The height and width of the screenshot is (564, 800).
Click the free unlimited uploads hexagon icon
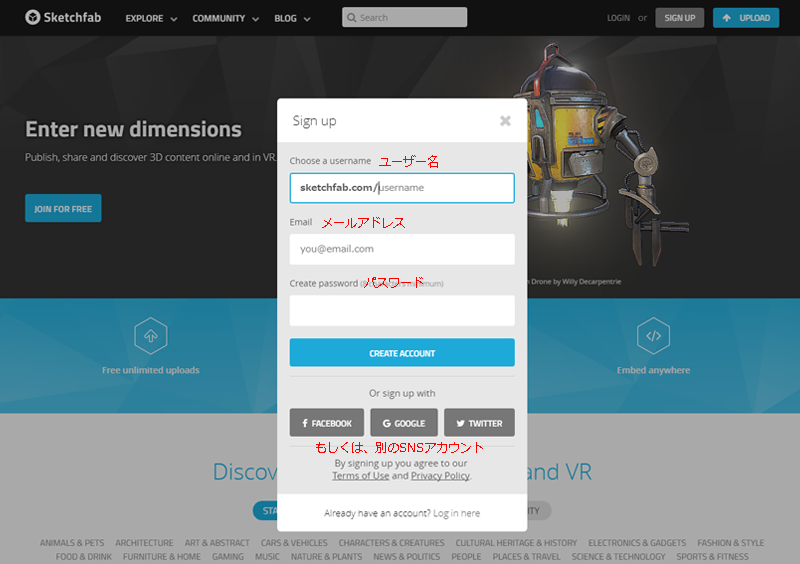click(x=151, y=335)
